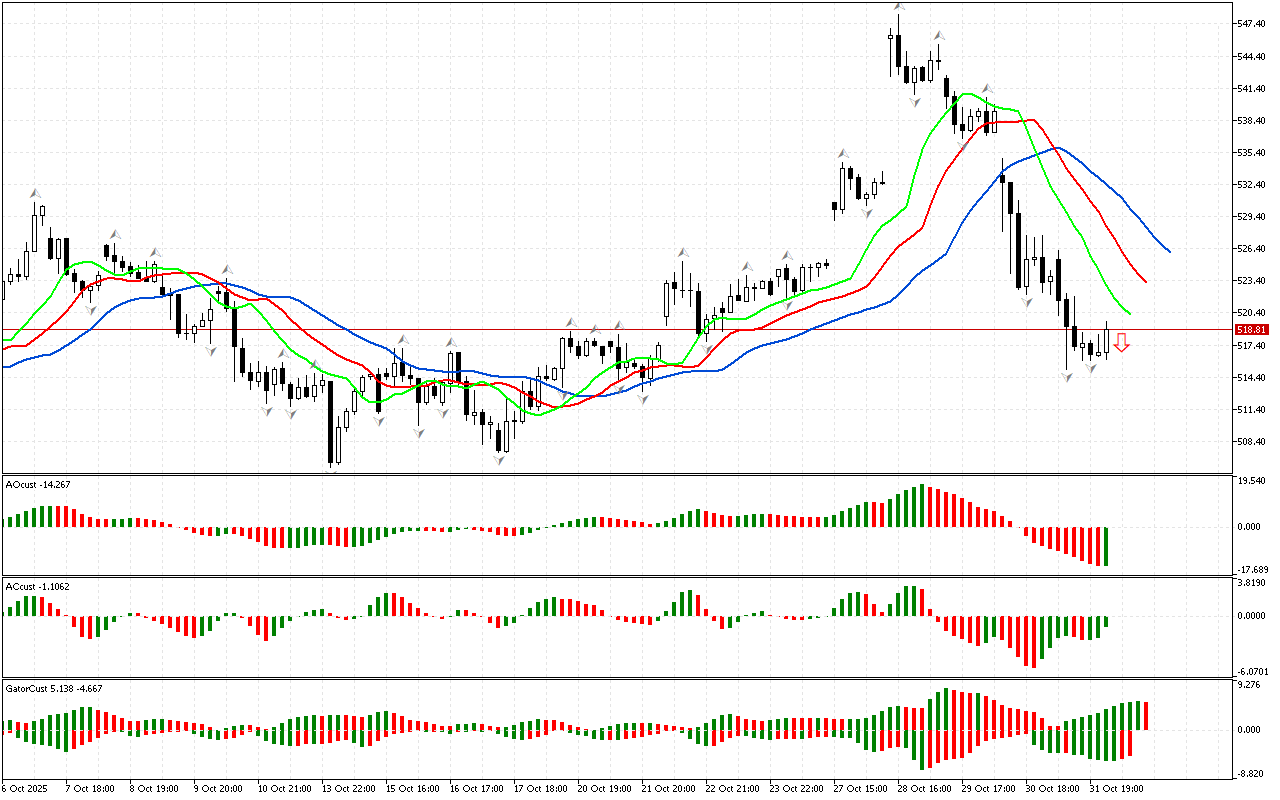
Task: Click the -6.0701 value on ACcust scale
Action: 1252,671
